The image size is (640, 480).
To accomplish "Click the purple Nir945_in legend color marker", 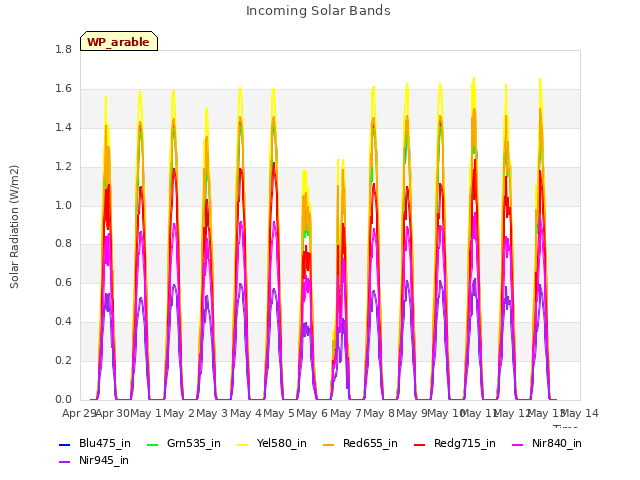I will pyautogui.click(x=64, y=462).
